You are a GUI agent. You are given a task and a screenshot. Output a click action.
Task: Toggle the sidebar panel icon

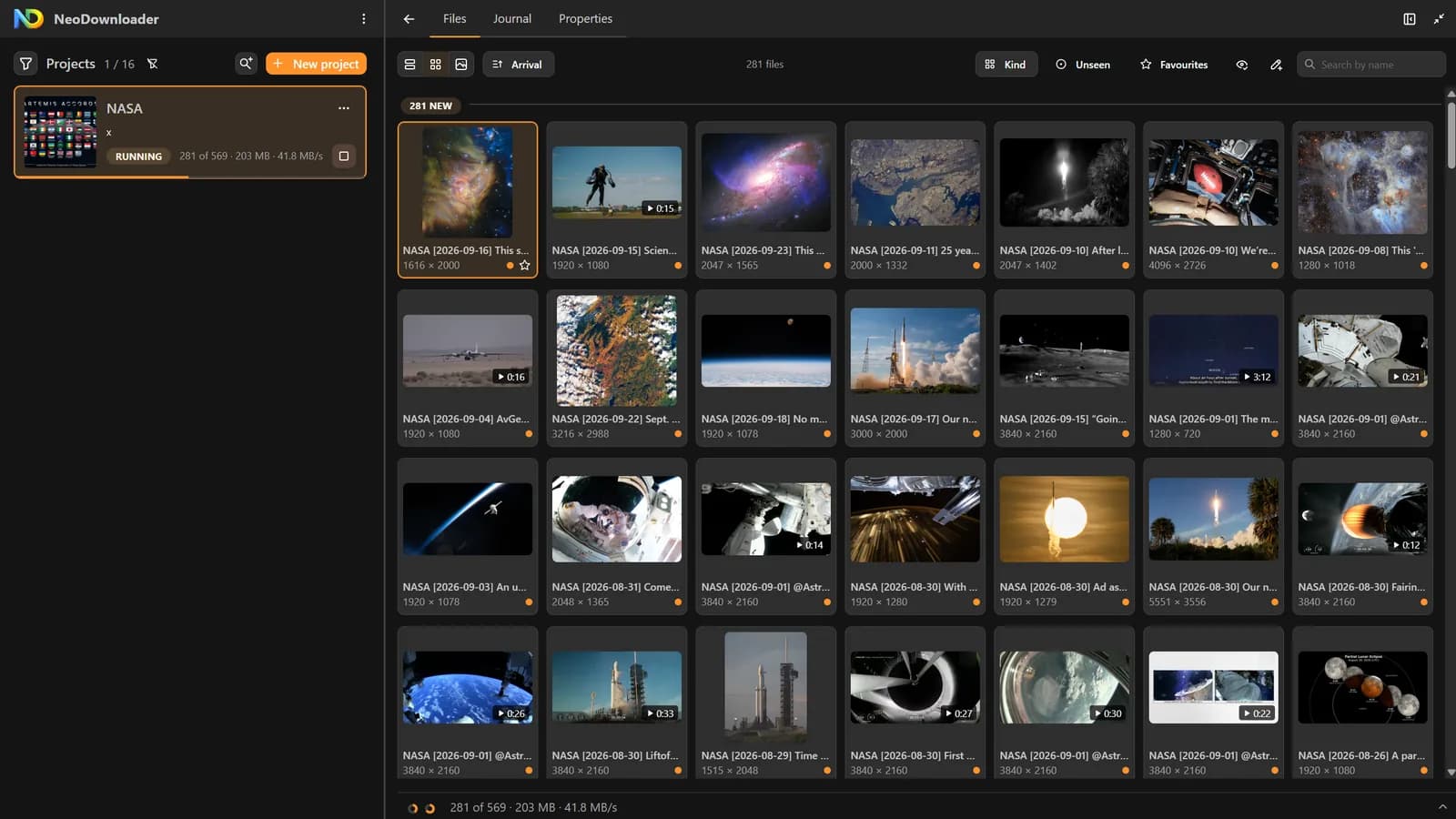(1410, 18)
